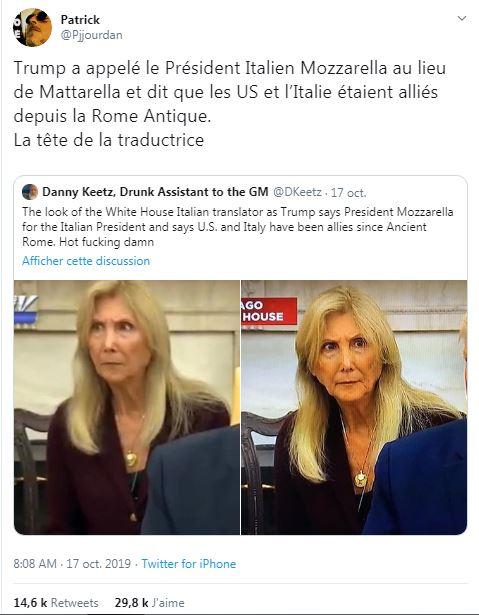The width and height of the screenshot is (479, 615).
Task: Open the left photo of the translator
Action: click(127, 407)
